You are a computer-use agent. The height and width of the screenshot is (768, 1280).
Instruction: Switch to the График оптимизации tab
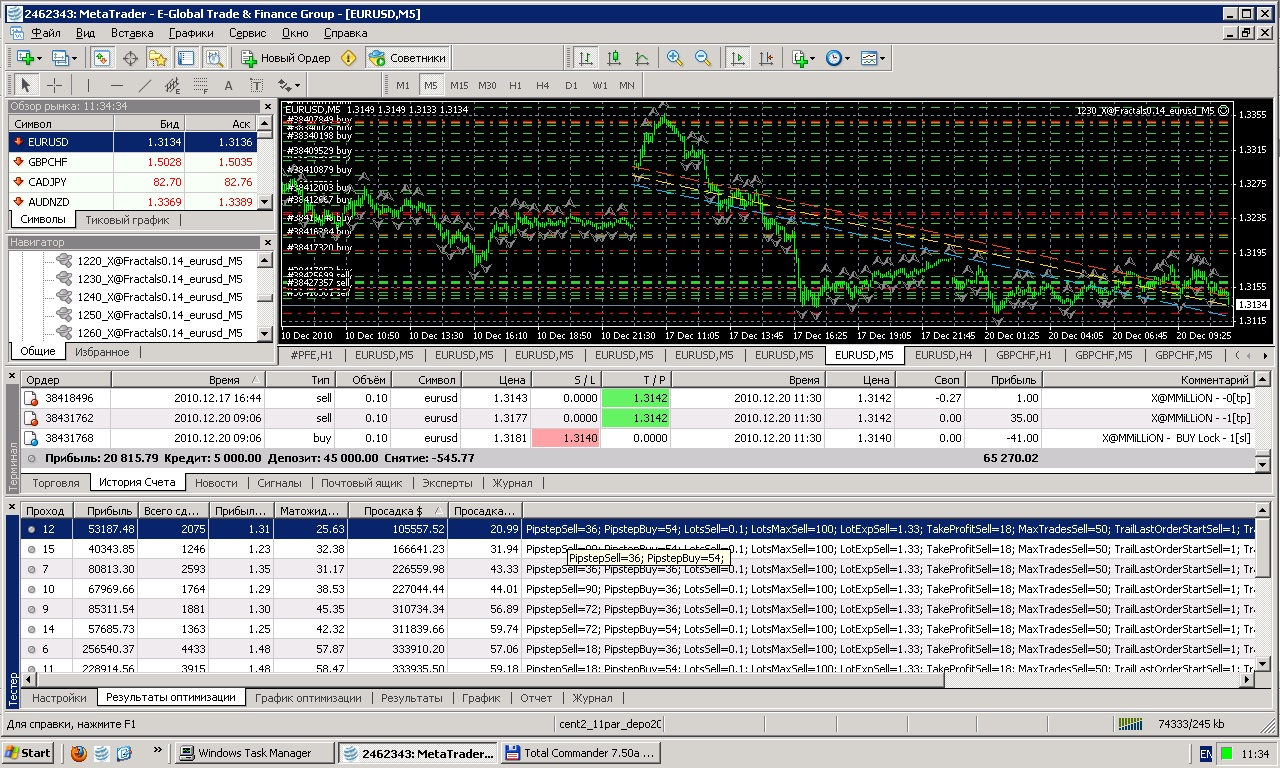307,698
